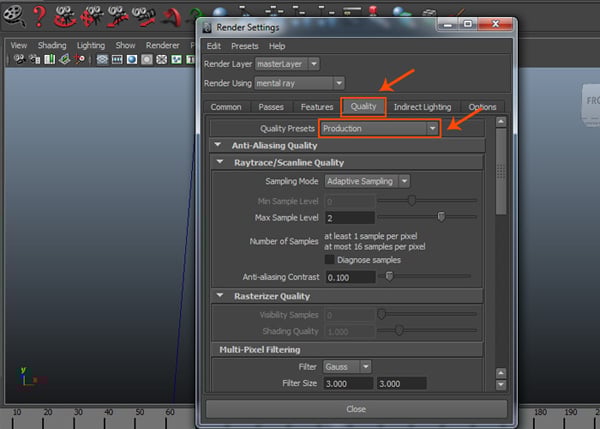Image resolution: width=600 pixels, height=429 pixels.
Task: Open the Filter Gauss dropdown
Action: (x=347, y=367)
